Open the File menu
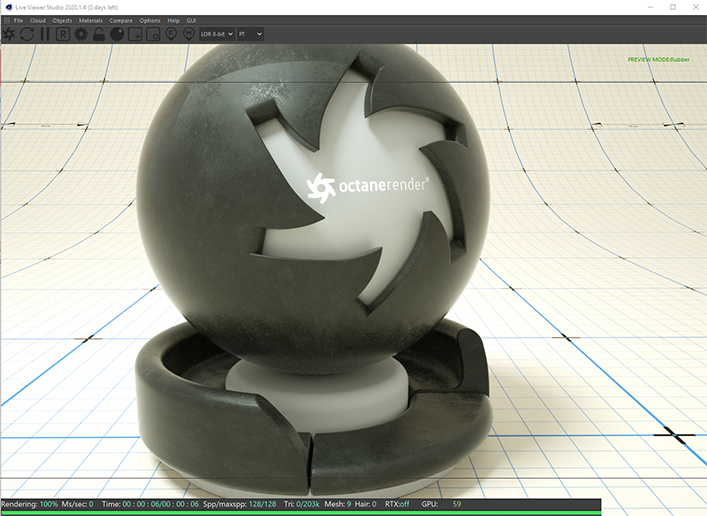The height and width of the screenshot is (516, 707). point(18,21)
